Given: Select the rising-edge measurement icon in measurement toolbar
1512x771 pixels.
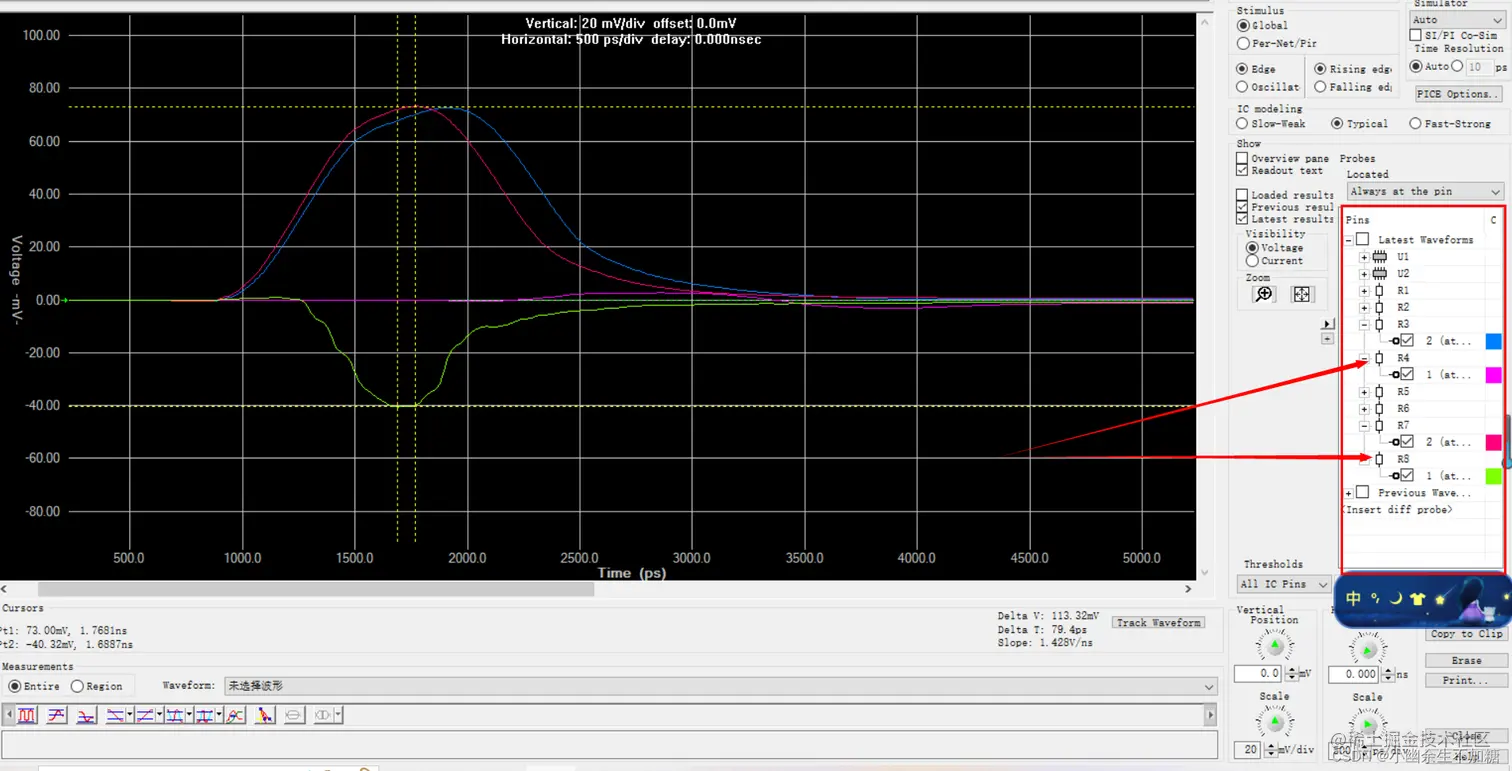Looking at the screenshot, I should (56, 715).
